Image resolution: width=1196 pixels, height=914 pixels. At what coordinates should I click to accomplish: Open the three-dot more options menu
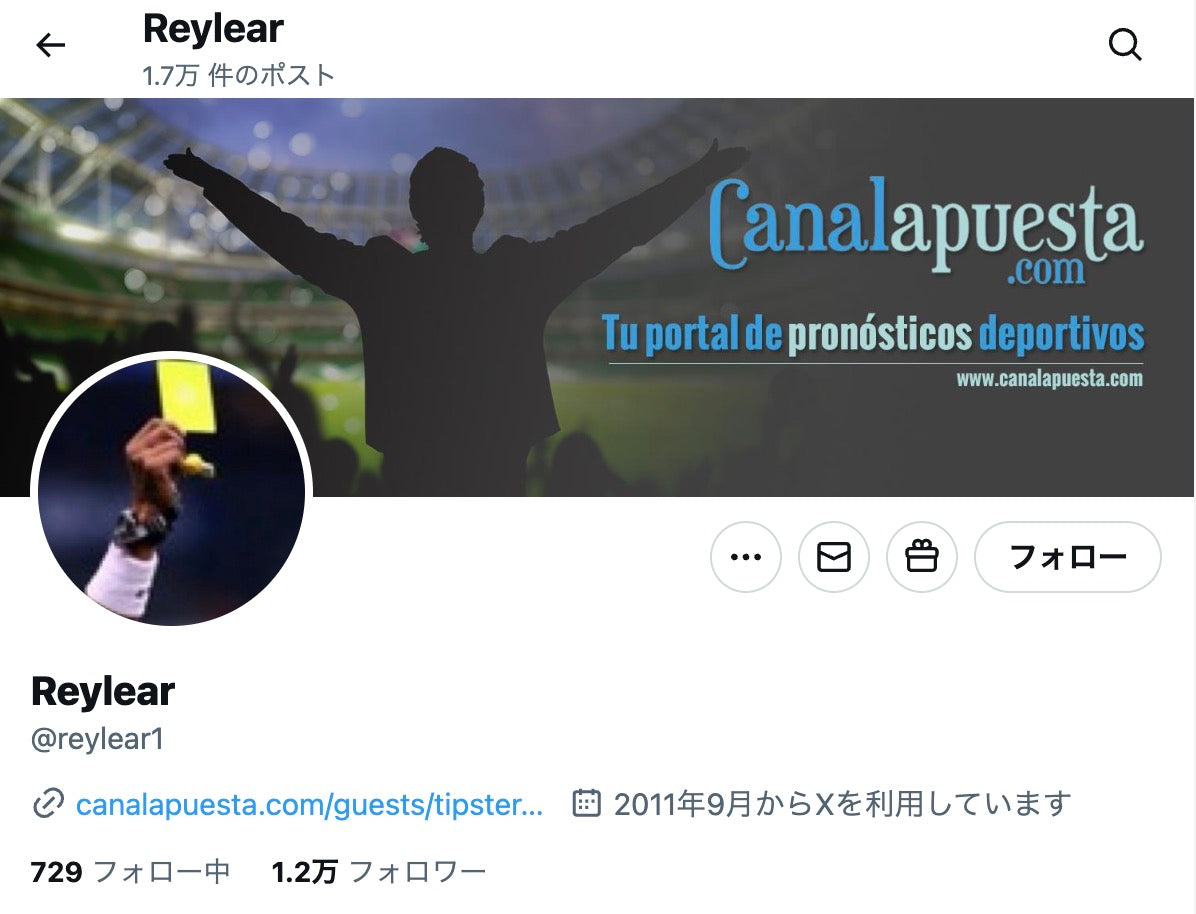click(x=746, y=557)
